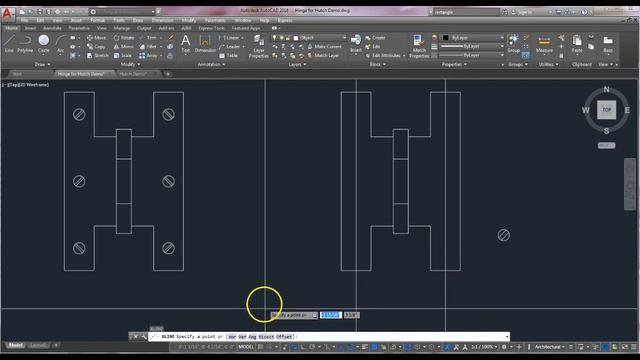
Task: Click the Linear dimension tool
Action: point(229,38)
